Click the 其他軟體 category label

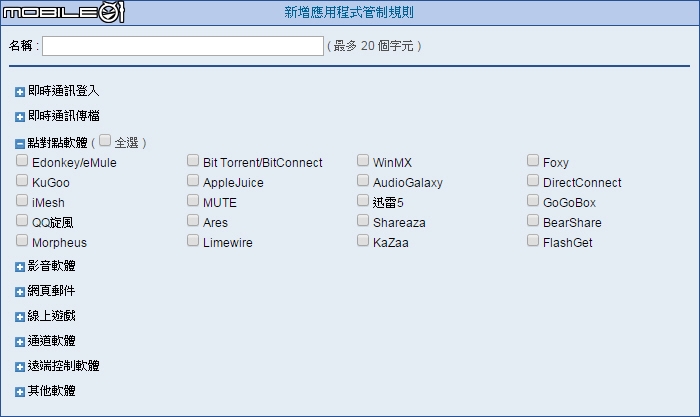tap(51, 391)
